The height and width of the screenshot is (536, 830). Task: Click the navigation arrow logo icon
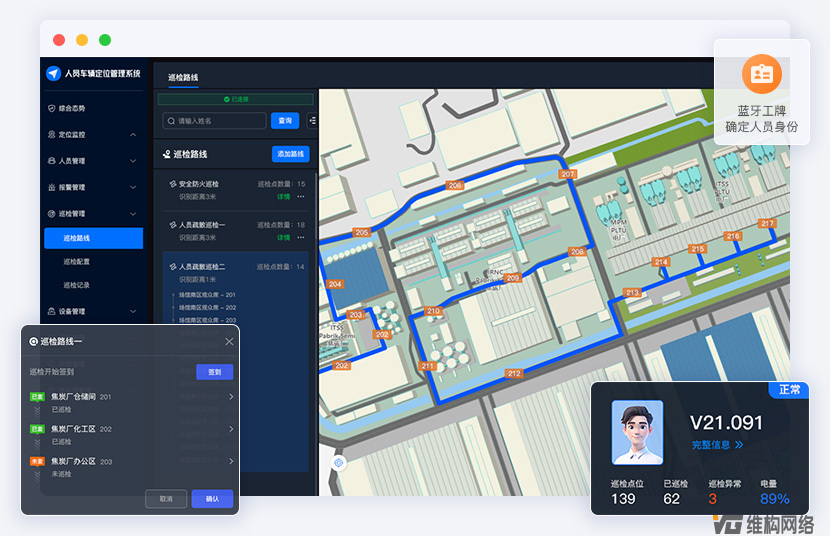coord(53,73)
